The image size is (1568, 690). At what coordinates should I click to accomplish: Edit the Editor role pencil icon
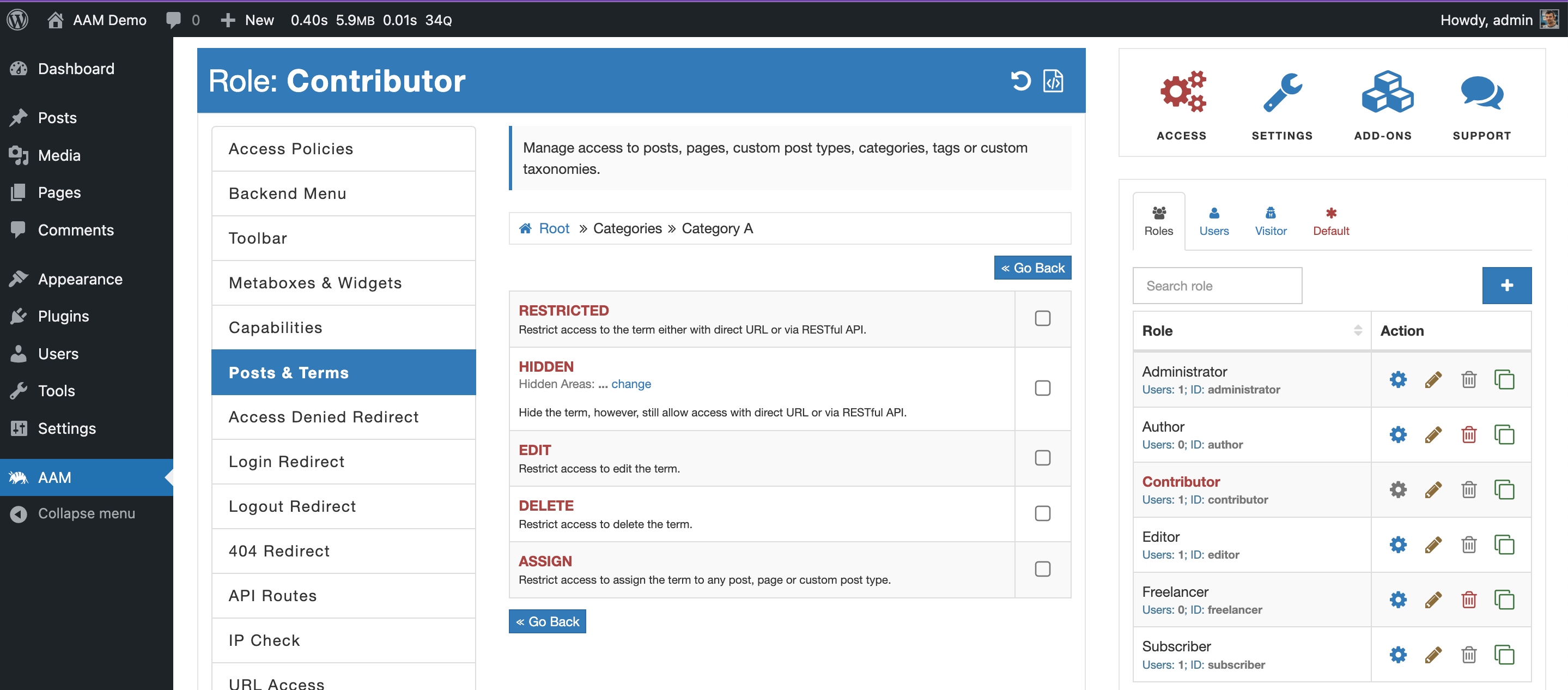click(1433, 544)
